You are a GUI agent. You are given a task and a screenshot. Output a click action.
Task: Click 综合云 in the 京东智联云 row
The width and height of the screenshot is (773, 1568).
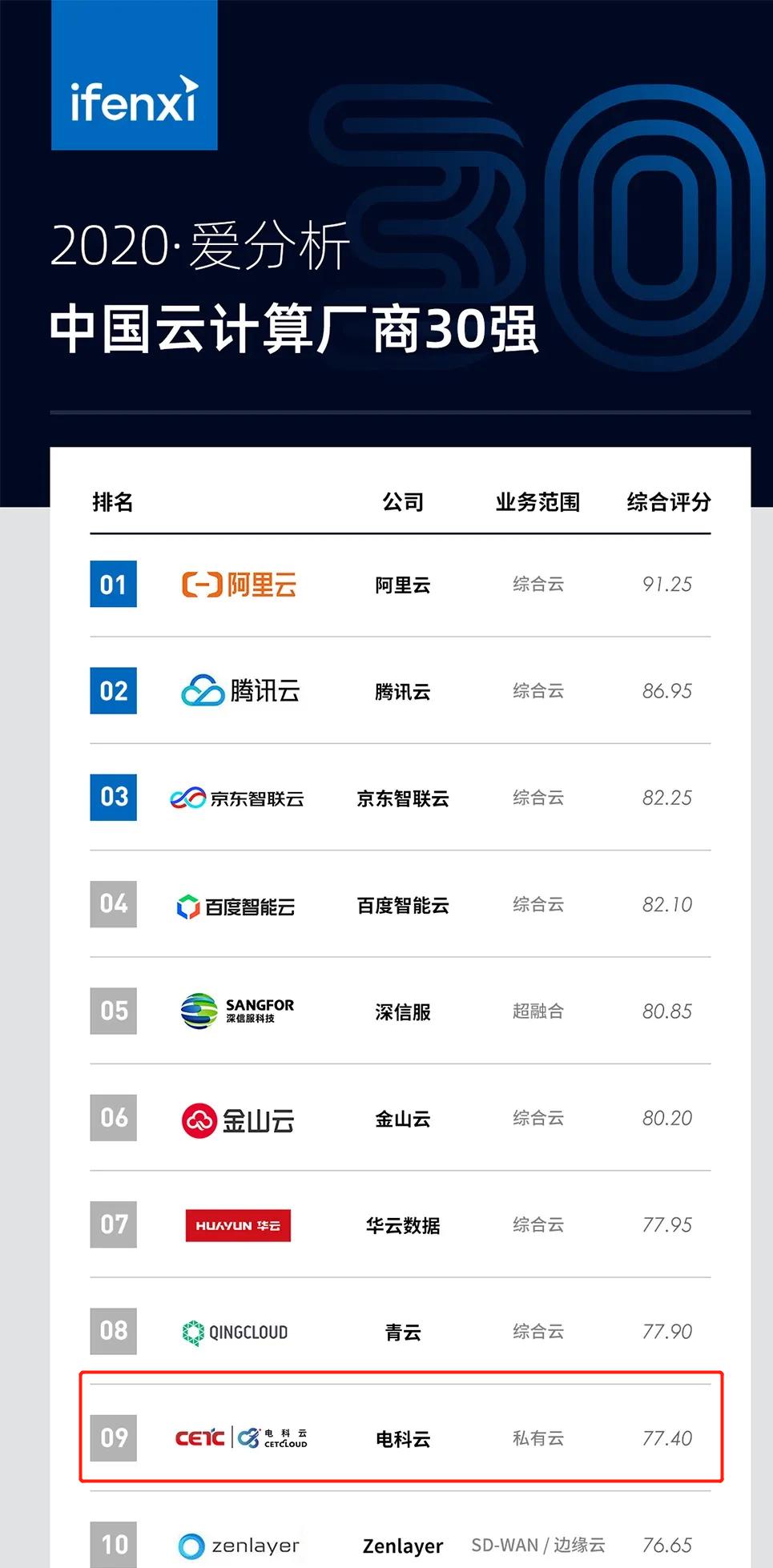[538, 798]
